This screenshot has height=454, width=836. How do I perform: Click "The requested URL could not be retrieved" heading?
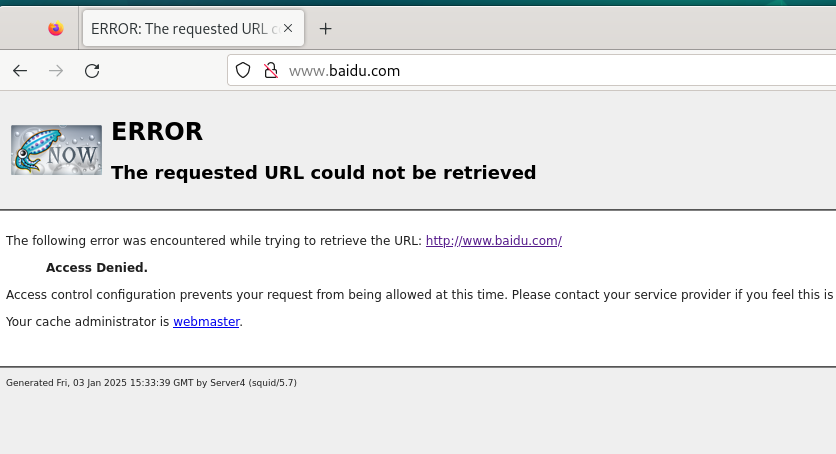tap(324, 173)
